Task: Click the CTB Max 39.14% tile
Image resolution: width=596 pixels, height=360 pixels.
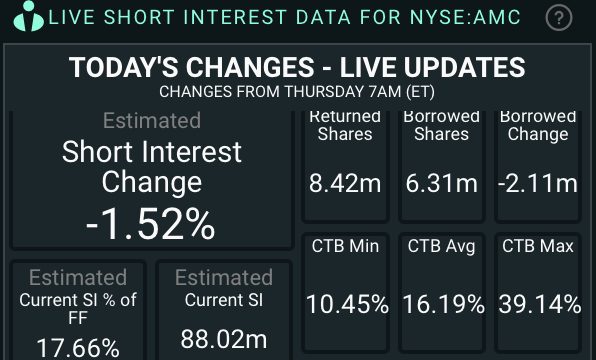Action: pyautogui.click(x=538, y=293)
